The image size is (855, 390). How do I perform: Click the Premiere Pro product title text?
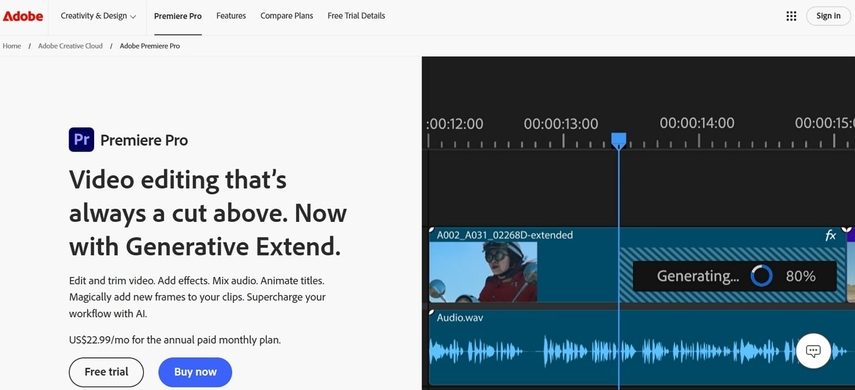tap(144, 140)
